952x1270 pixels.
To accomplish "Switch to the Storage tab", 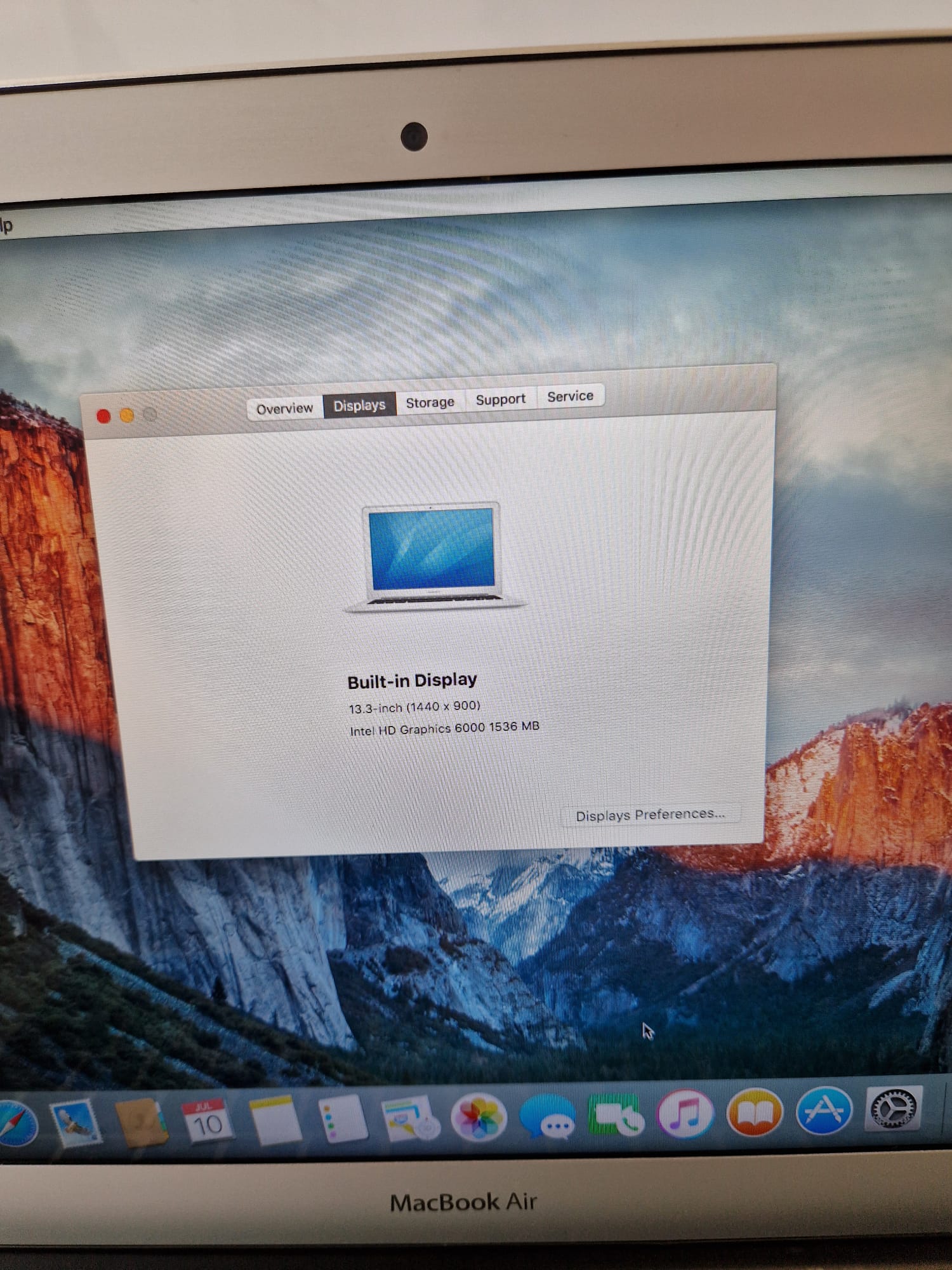I will point(430,403).
